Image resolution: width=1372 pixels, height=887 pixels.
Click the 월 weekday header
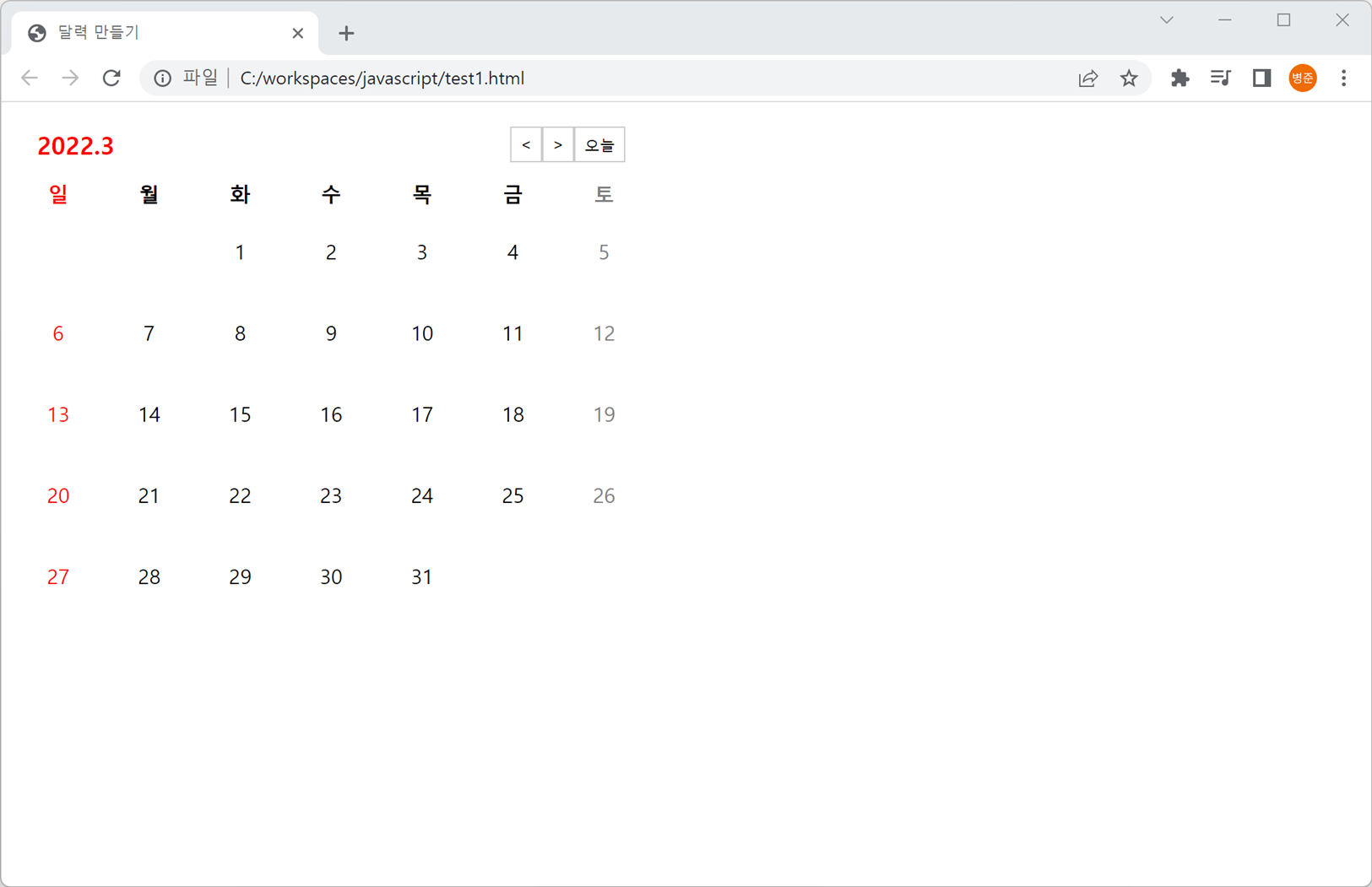click(149, 194)
